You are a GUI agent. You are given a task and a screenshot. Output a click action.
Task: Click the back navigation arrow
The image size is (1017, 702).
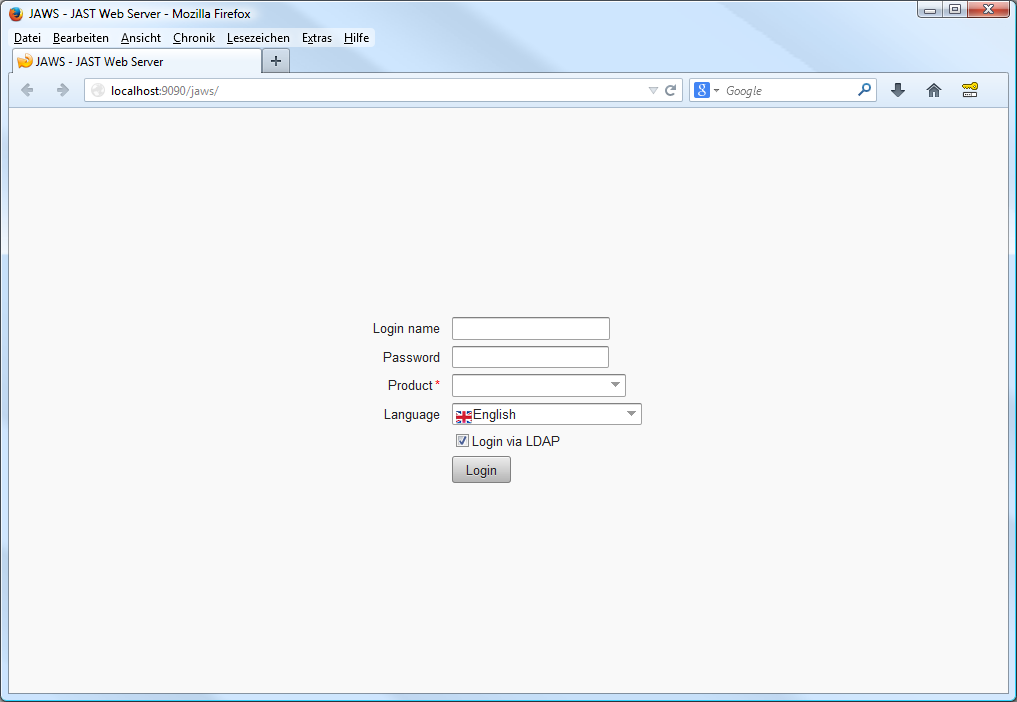26,90
